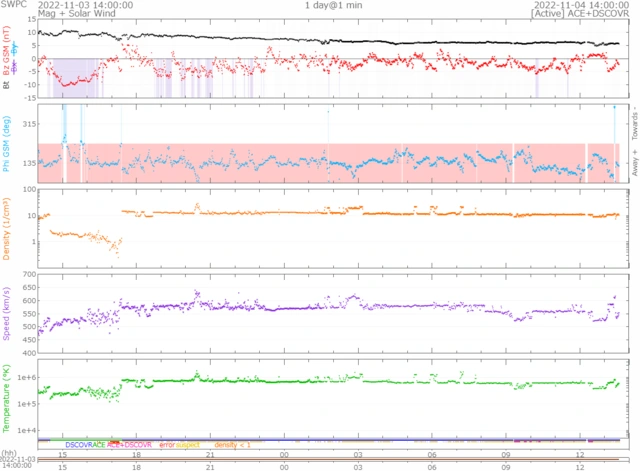Click the [Active] ACE+DSCOVR source label
This screenshot has height=471, width=640.
[x=580, y=13]
